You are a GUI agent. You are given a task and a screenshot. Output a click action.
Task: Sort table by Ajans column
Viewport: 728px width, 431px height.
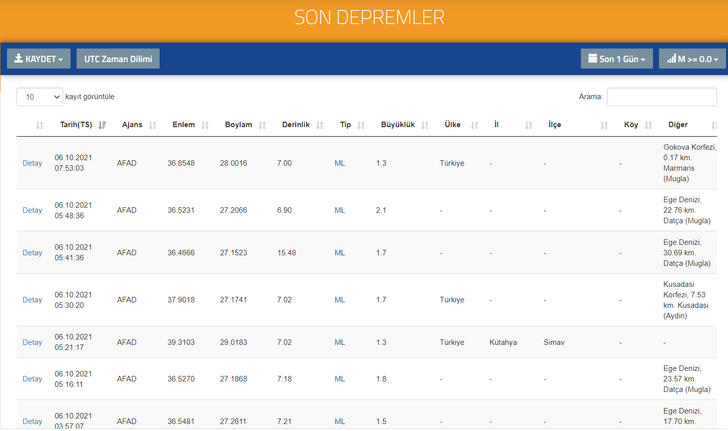coord(139,124)
